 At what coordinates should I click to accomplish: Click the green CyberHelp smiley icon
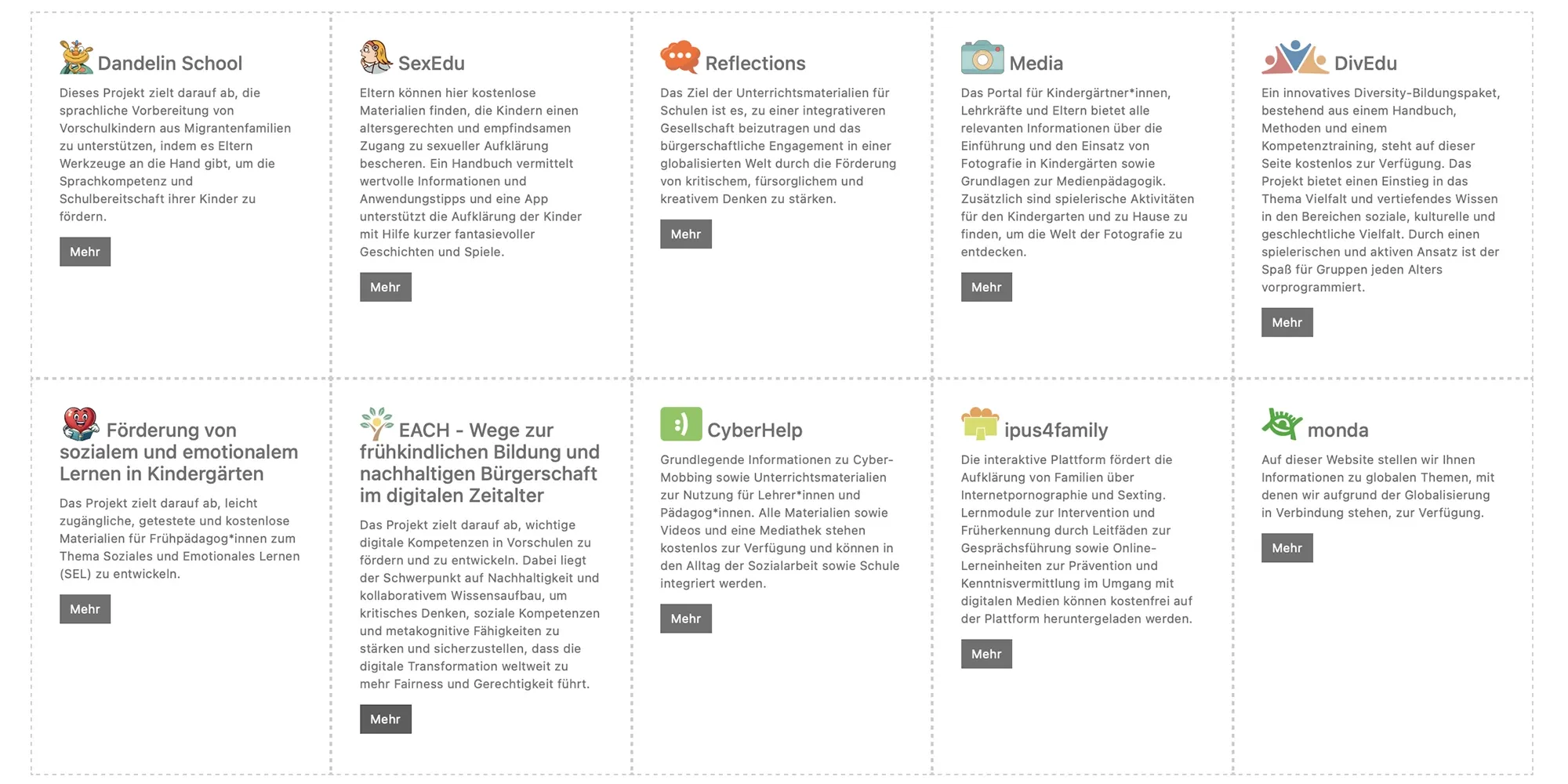click(x=681, y=424)
